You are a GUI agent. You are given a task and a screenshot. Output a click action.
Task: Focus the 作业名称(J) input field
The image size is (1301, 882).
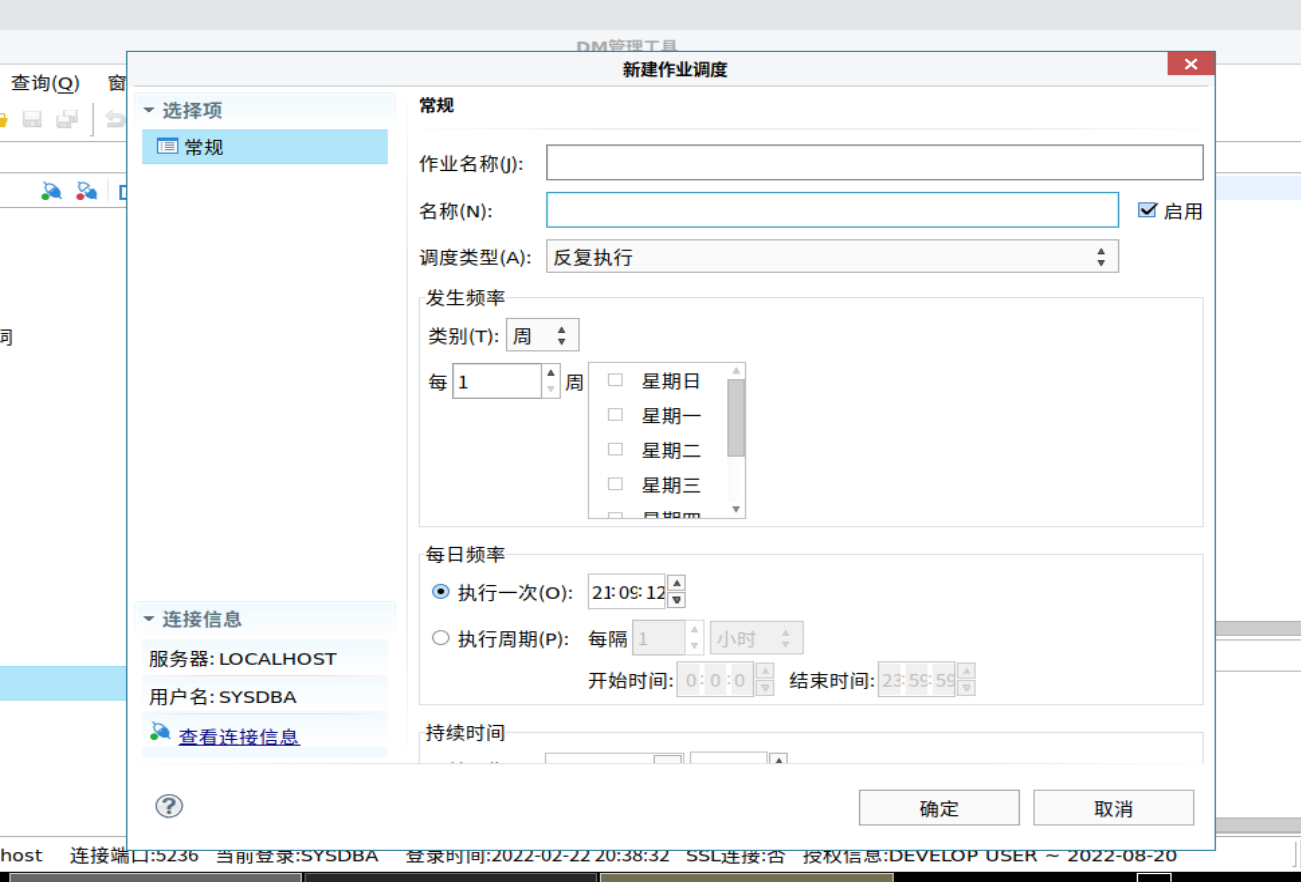pos(874,162)
